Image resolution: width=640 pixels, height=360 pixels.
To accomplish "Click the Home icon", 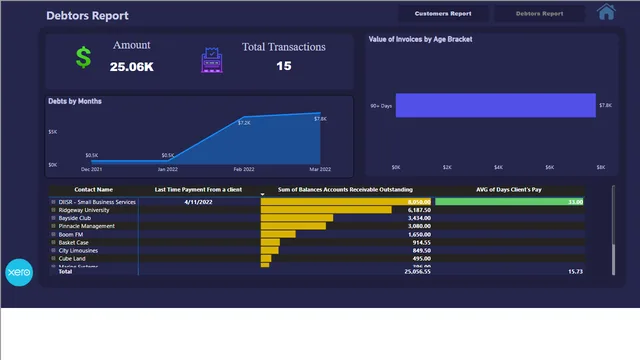I will (606, 12).
